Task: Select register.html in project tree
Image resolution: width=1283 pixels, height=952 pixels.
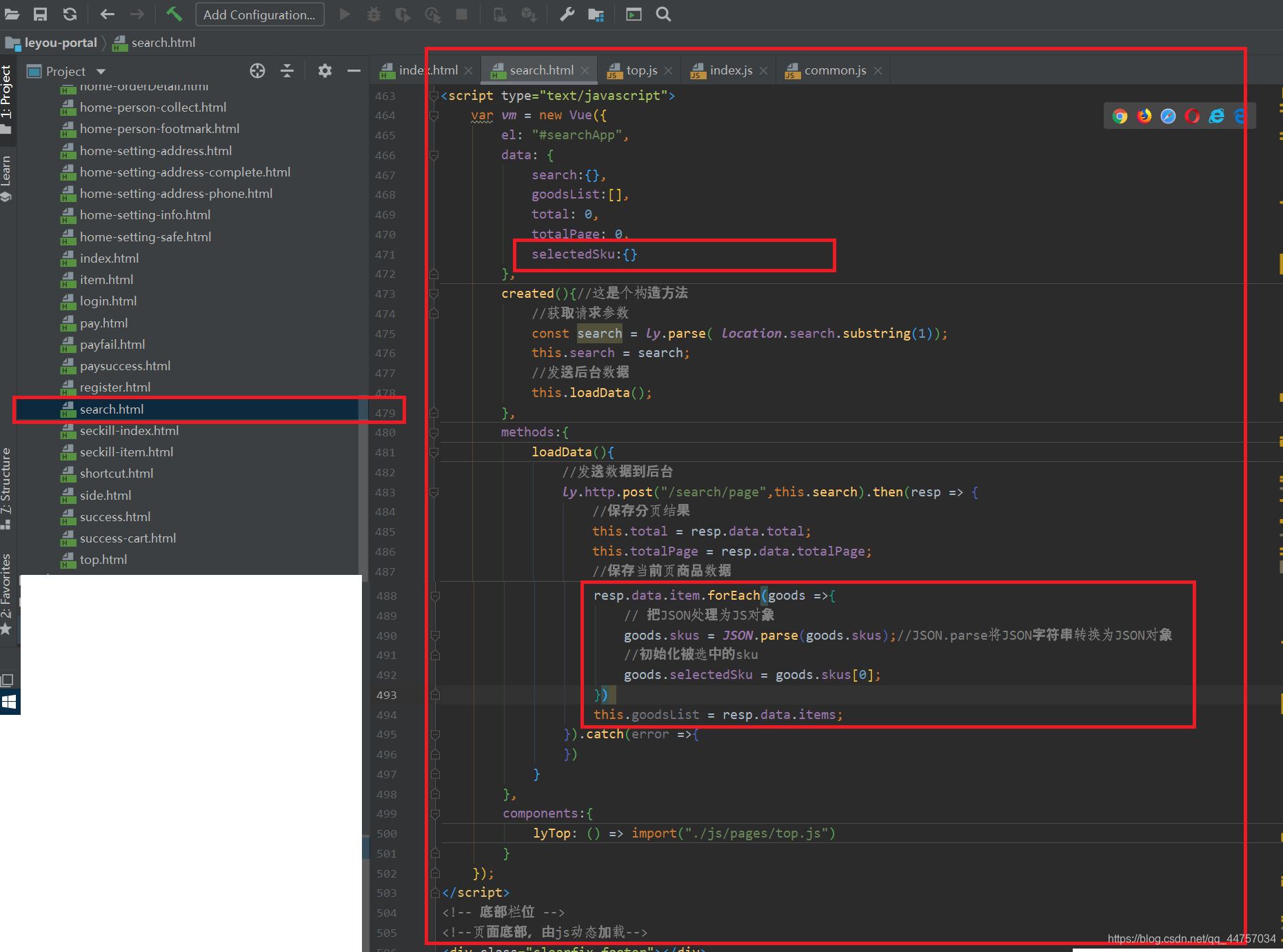Action: pyautogui.click(x=114, y=387)
